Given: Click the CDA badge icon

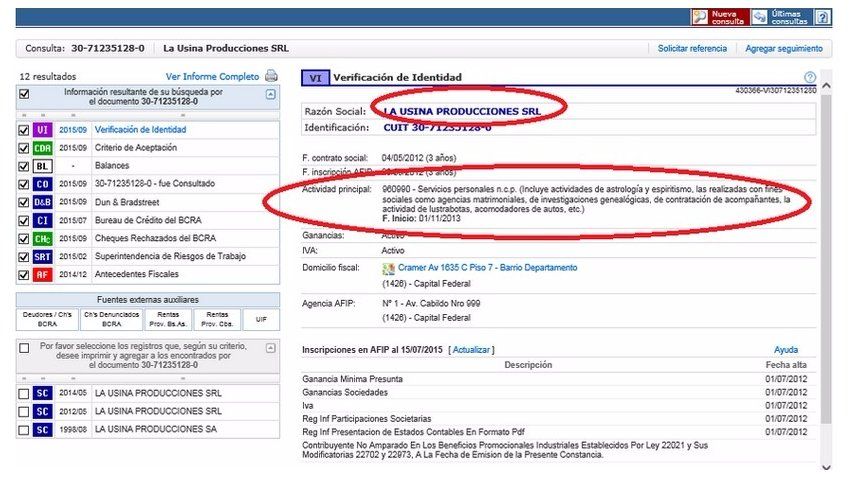Looking at the screenshot, I should coord(42,148).
